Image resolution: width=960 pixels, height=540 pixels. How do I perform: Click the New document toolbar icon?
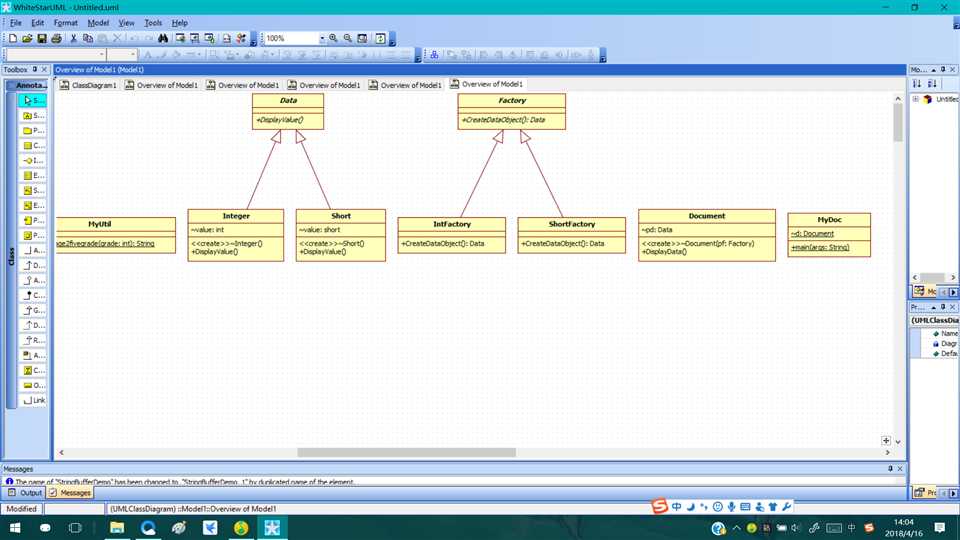(x=12, y=39)
